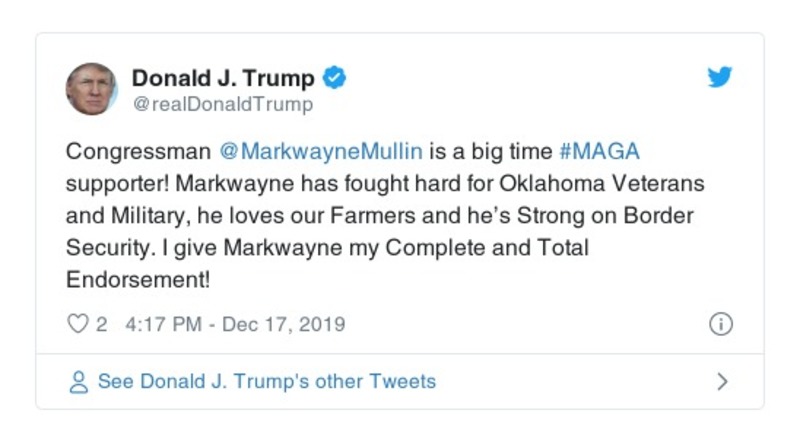The height and width of the screenshot is (445, 800).
Task: Open the @realDonaldTrump handle
Action: (222, 104)
